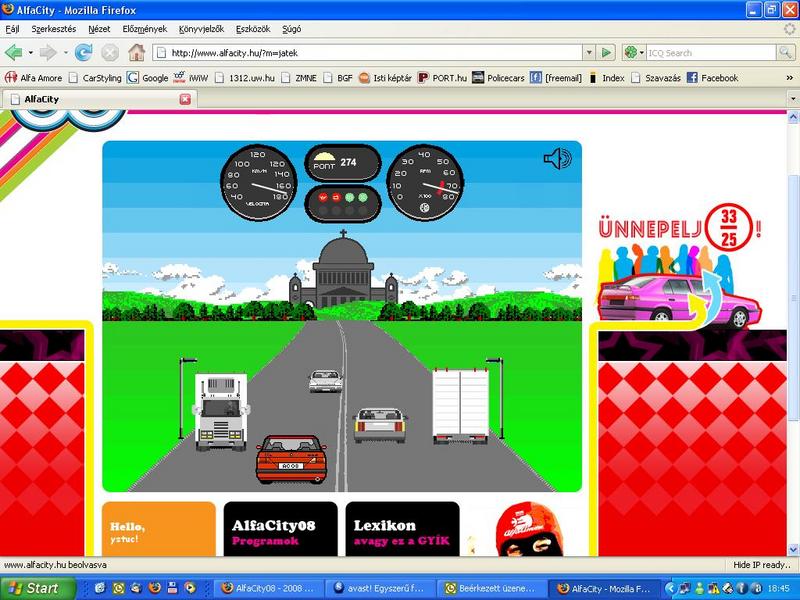Open the Fájl menu
The image size is (800, 600).
(x=12, y=29)
